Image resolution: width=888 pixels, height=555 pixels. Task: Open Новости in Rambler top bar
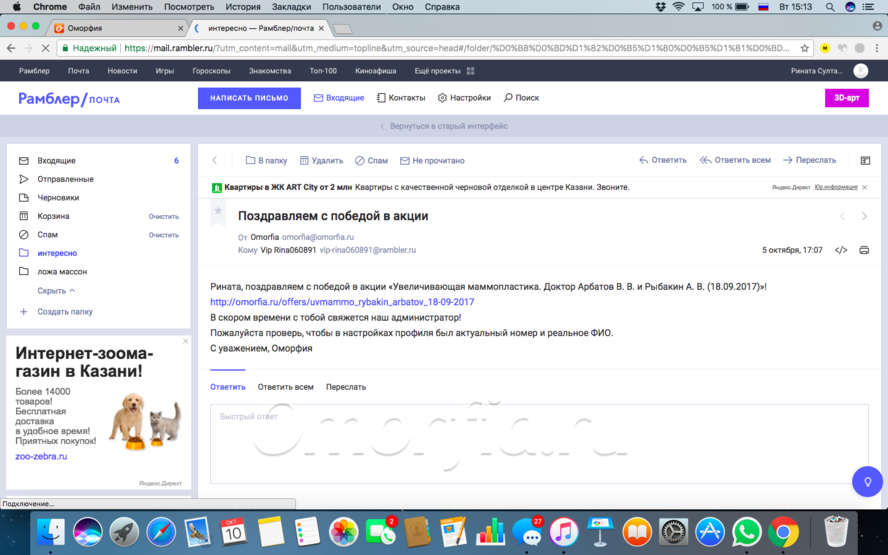coord(122,71)
